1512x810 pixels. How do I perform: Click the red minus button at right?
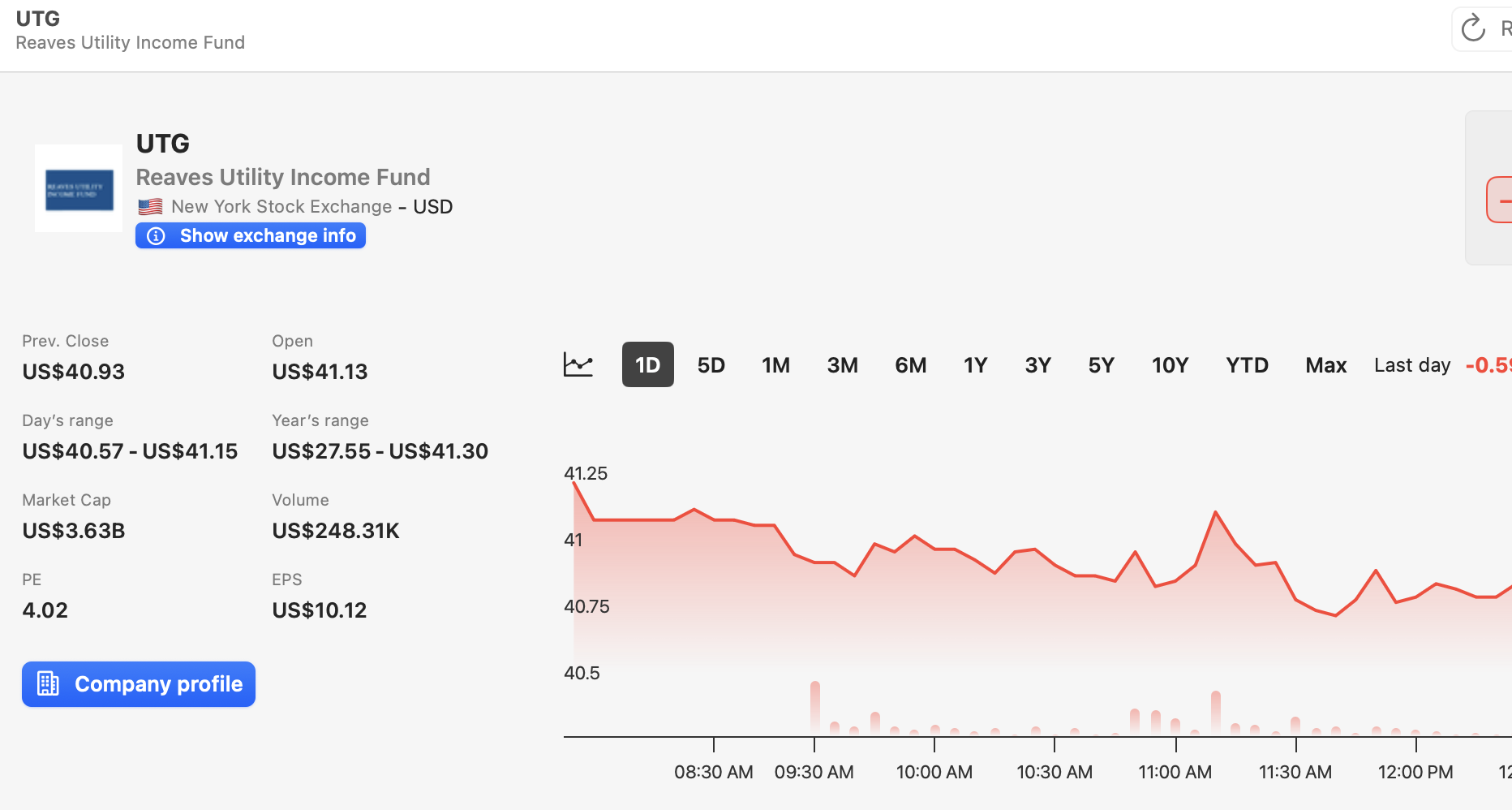click(1501, 200)
